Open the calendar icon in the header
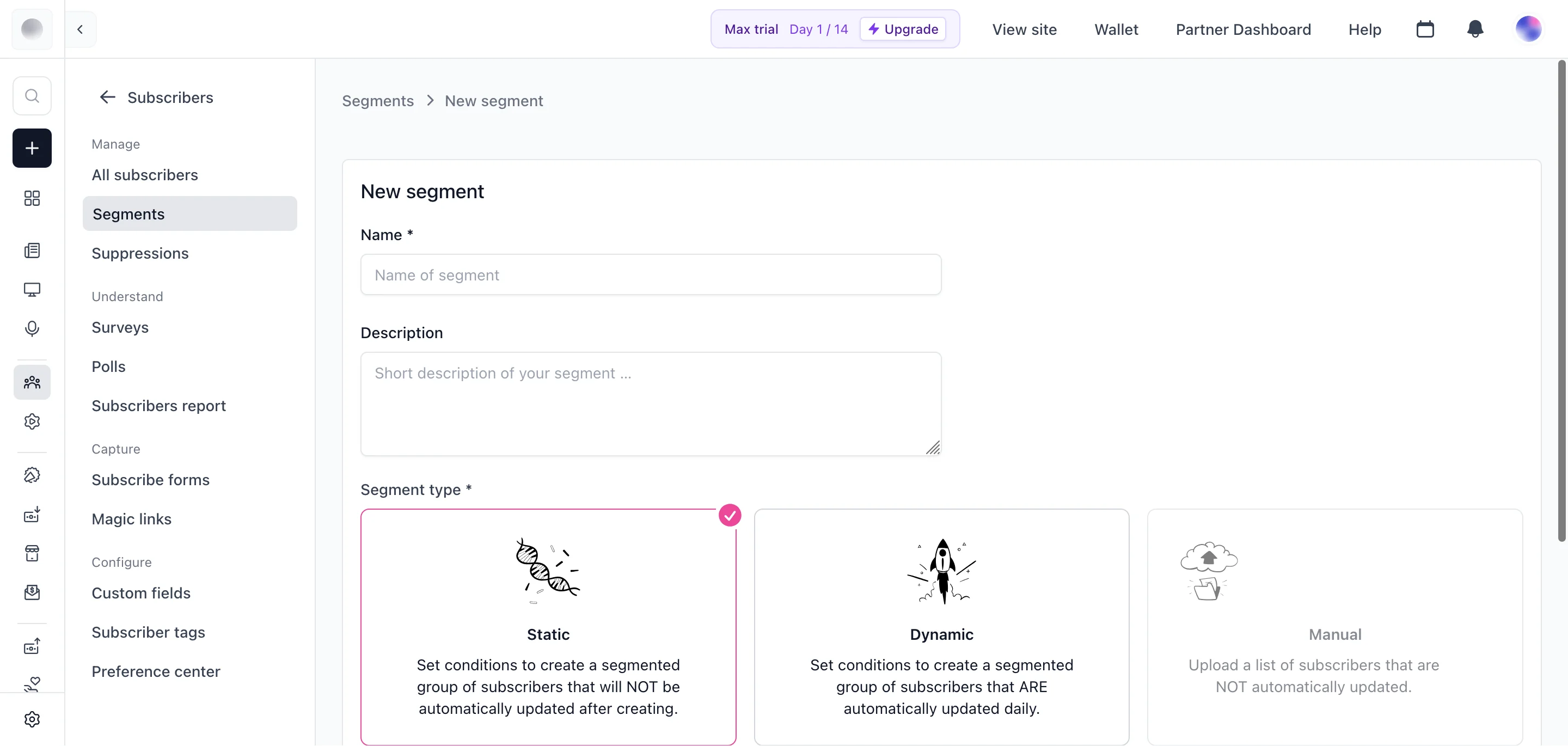The width and height of the screenshot is (1568, 746). [1425, 29]
